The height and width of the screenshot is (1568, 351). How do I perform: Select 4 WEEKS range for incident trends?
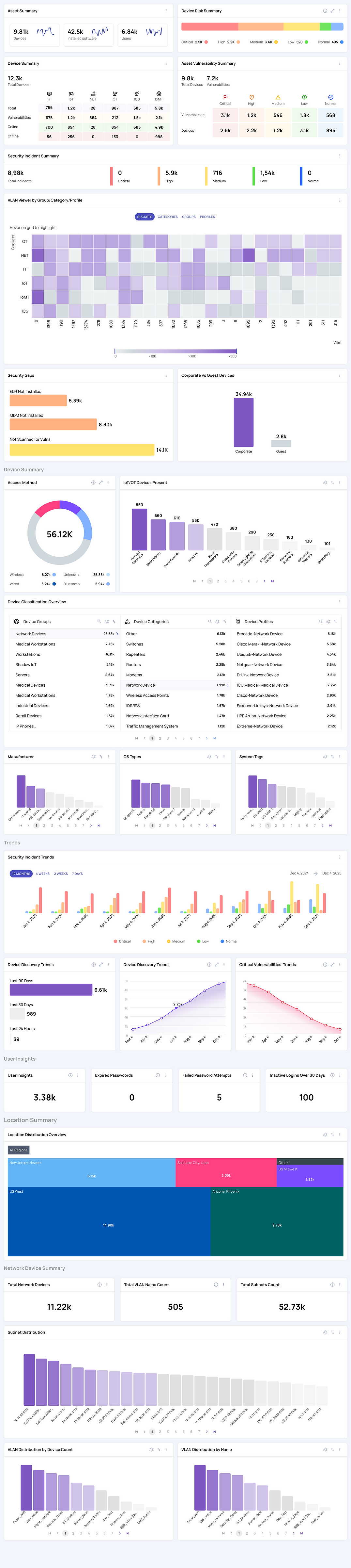pos(43,874)
